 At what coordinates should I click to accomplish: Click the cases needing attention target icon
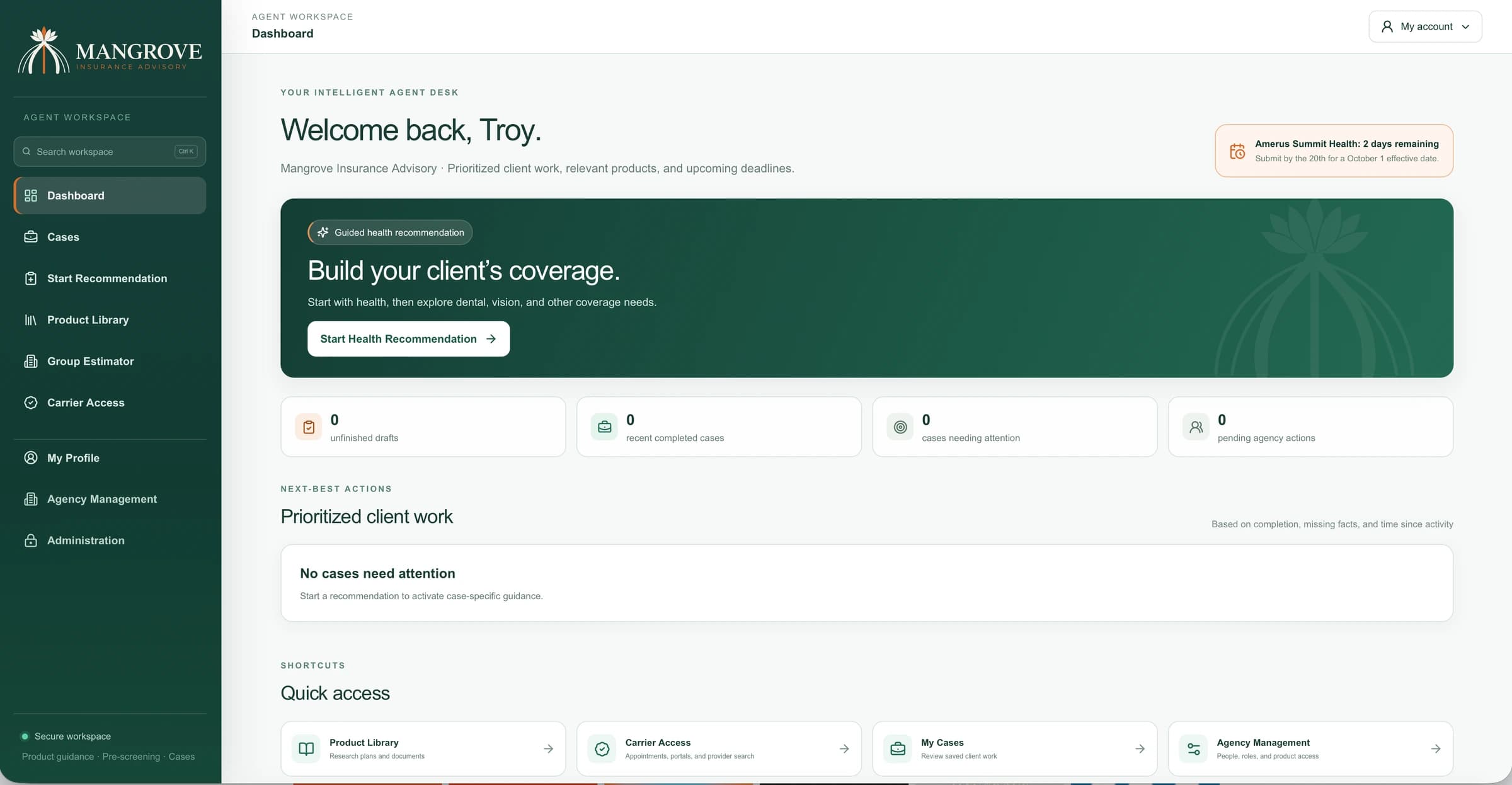[x=900, y=427]
